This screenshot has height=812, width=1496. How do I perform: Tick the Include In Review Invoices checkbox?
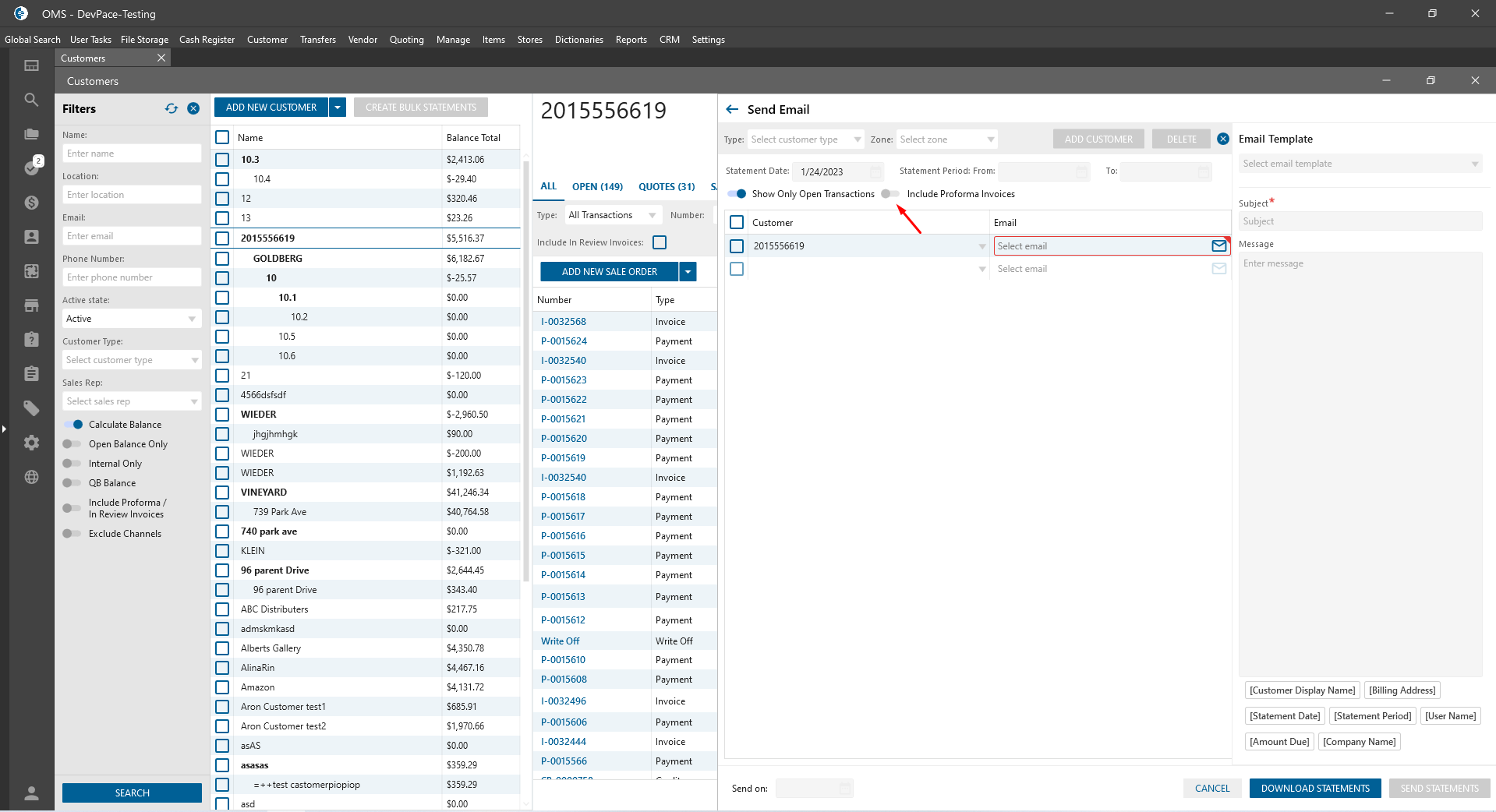point(660,242)
